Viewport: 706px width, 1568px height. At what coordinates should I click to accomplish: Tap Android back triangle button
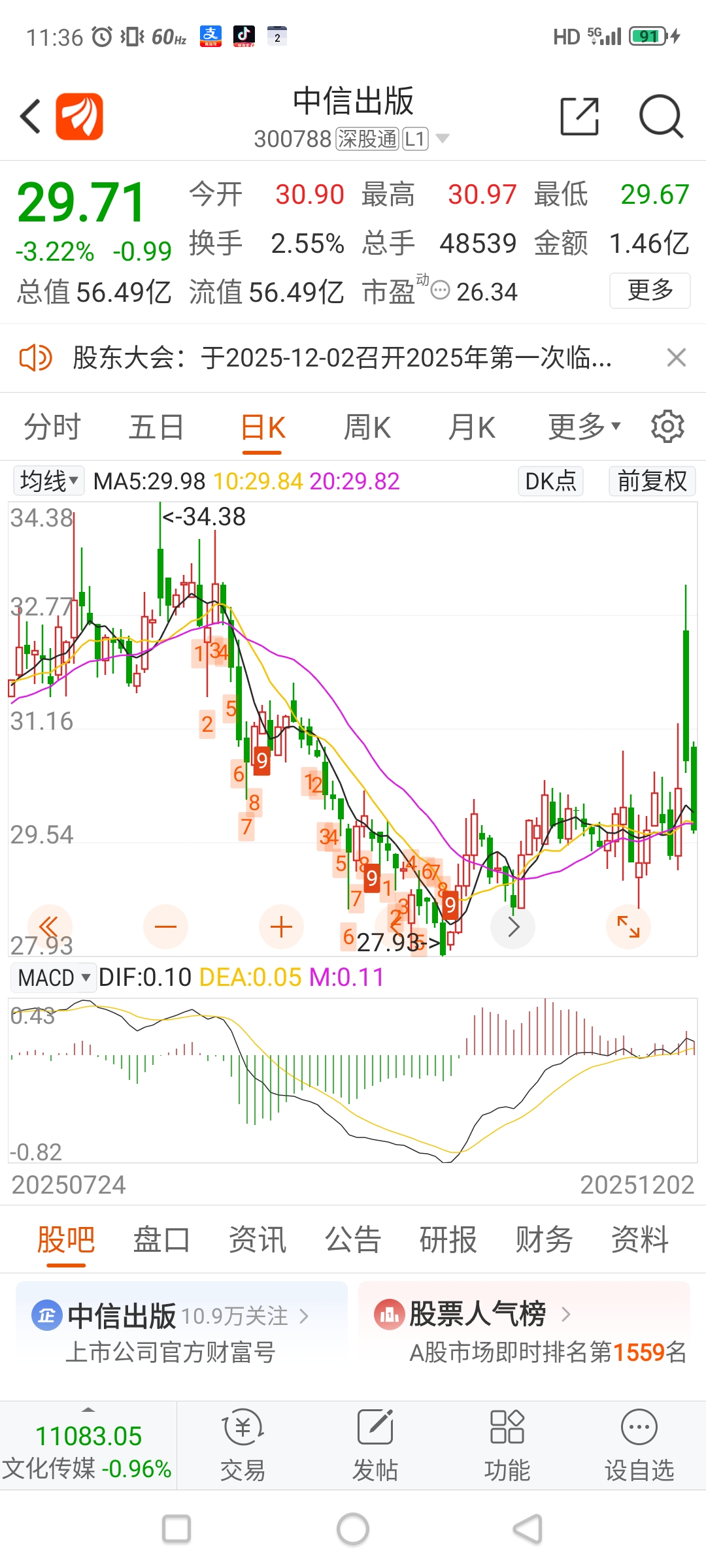pyautogui.click(x=528, y=1529)
